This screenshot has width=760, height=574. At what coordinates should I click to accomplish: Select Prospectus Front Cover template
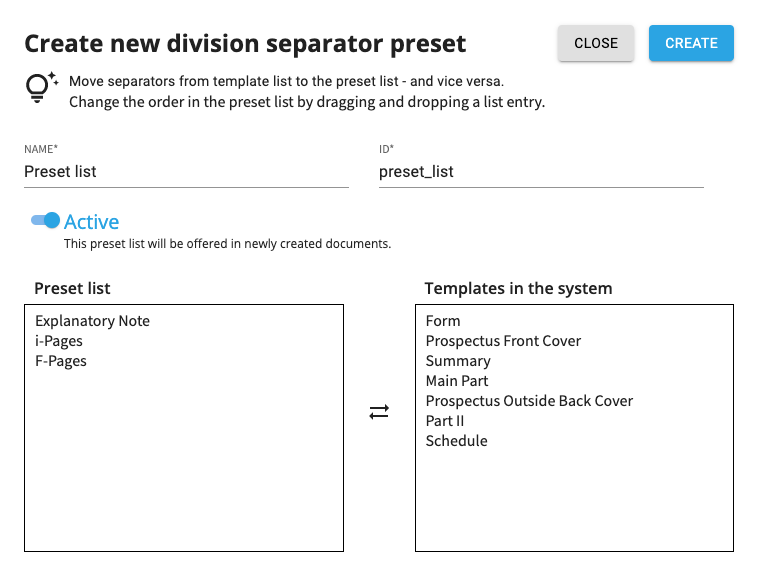[x=503, y=341]
